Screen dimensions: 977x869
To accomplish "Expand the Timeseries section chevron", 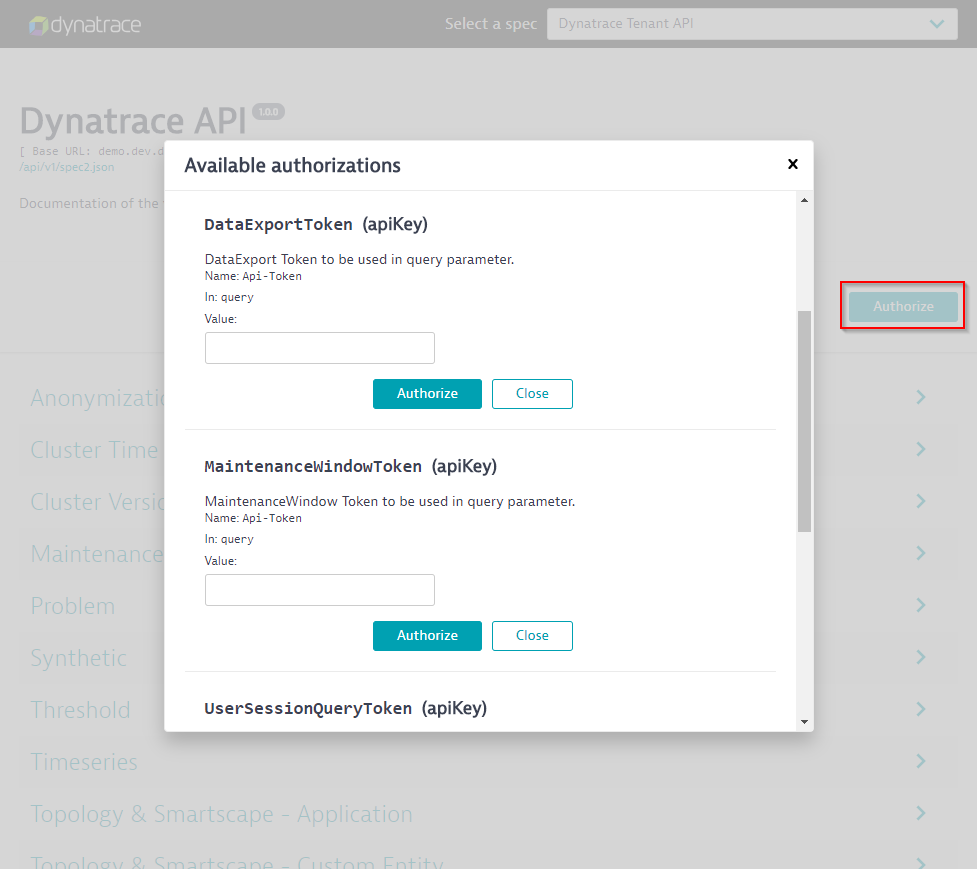I will pyautogui.click(x=920, y=761).
